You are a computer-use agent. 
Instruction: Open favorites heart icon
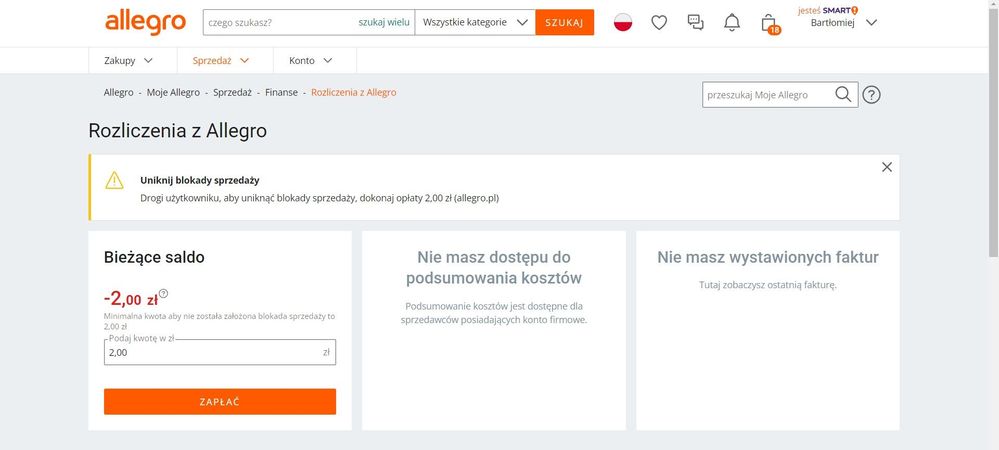pos(659,23)
